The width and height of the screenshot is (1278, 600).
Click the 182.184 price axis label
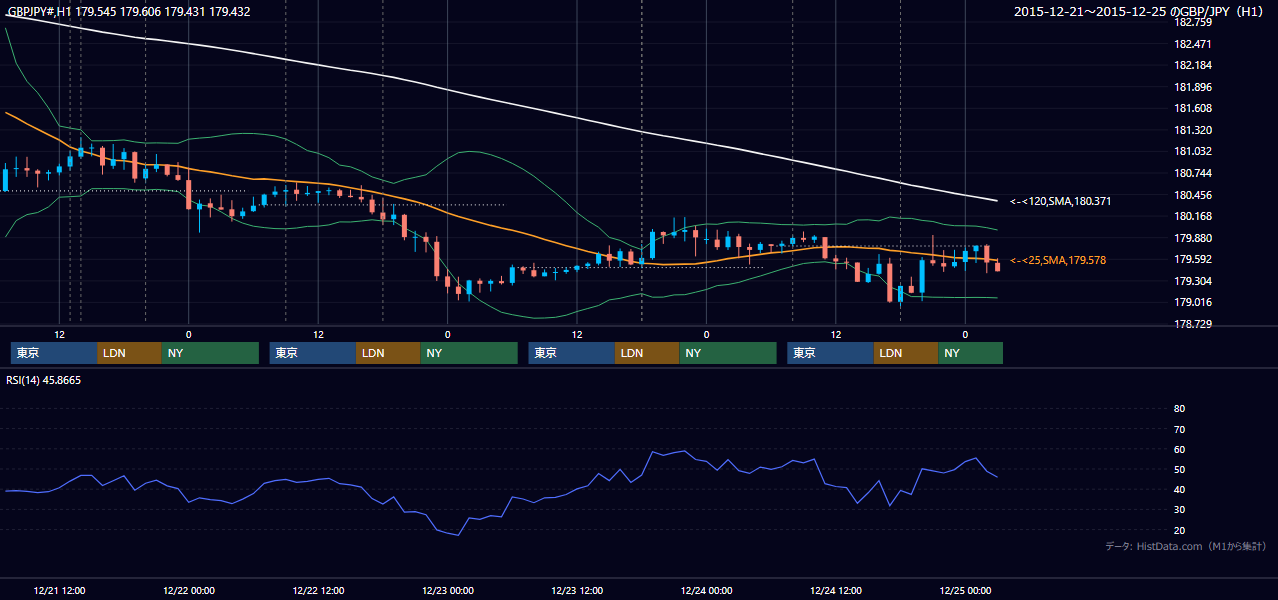[x=1192, y=65]
